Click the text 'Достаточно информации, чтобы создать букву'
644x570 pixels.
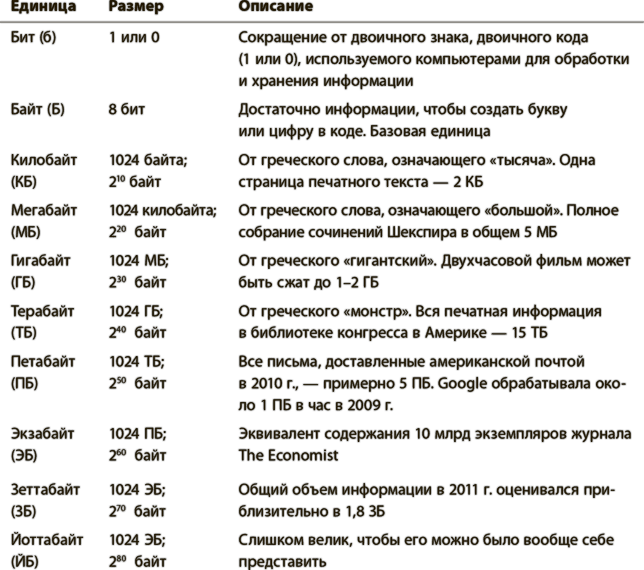pyautogui.click(x=402, y=109)
